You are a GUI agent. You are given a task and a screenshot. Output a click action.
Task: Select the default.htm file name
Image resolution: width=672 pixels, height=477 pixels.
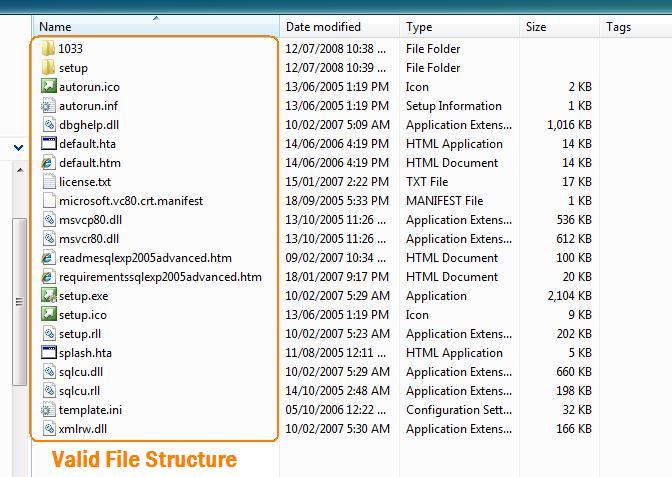click(x=90, y=162)
